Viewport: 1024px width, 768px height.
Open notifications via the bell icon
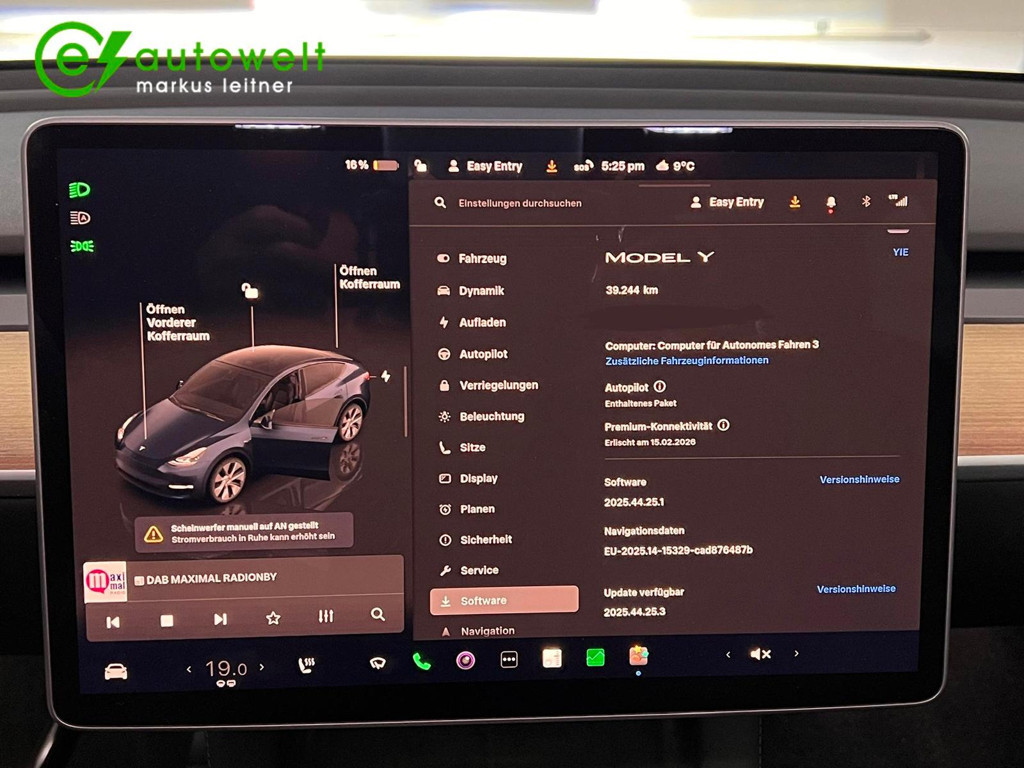[x=829, y=202]
